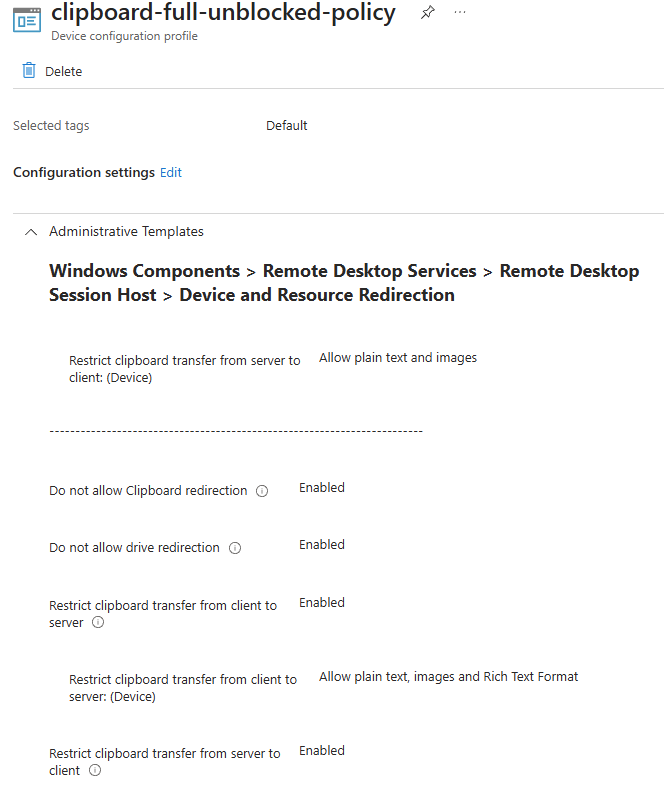Screen dimensions: 664x792
Task: Click the 'Allow plain text and images' value
Action: [398, 357]
